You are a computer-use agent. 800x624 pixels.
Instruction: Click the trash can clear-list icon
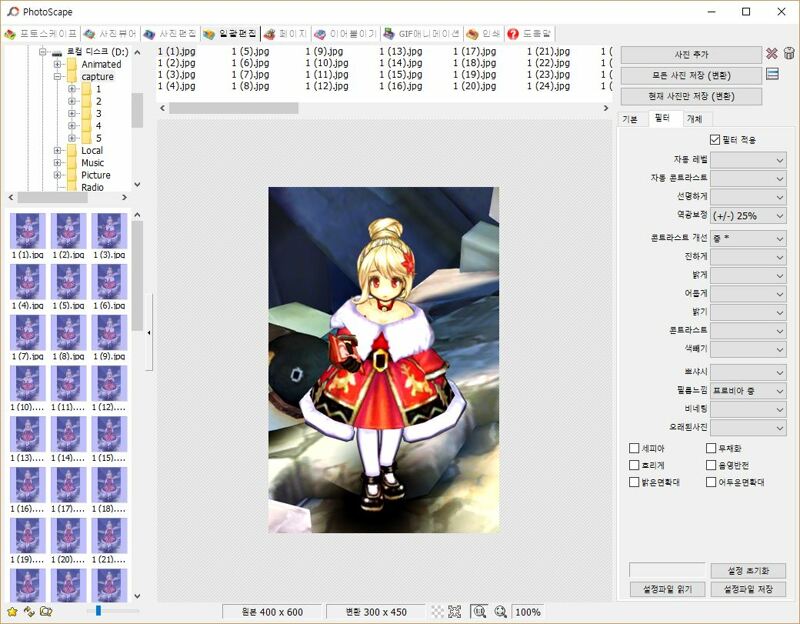pyautogui.click(x=789, y=53)
